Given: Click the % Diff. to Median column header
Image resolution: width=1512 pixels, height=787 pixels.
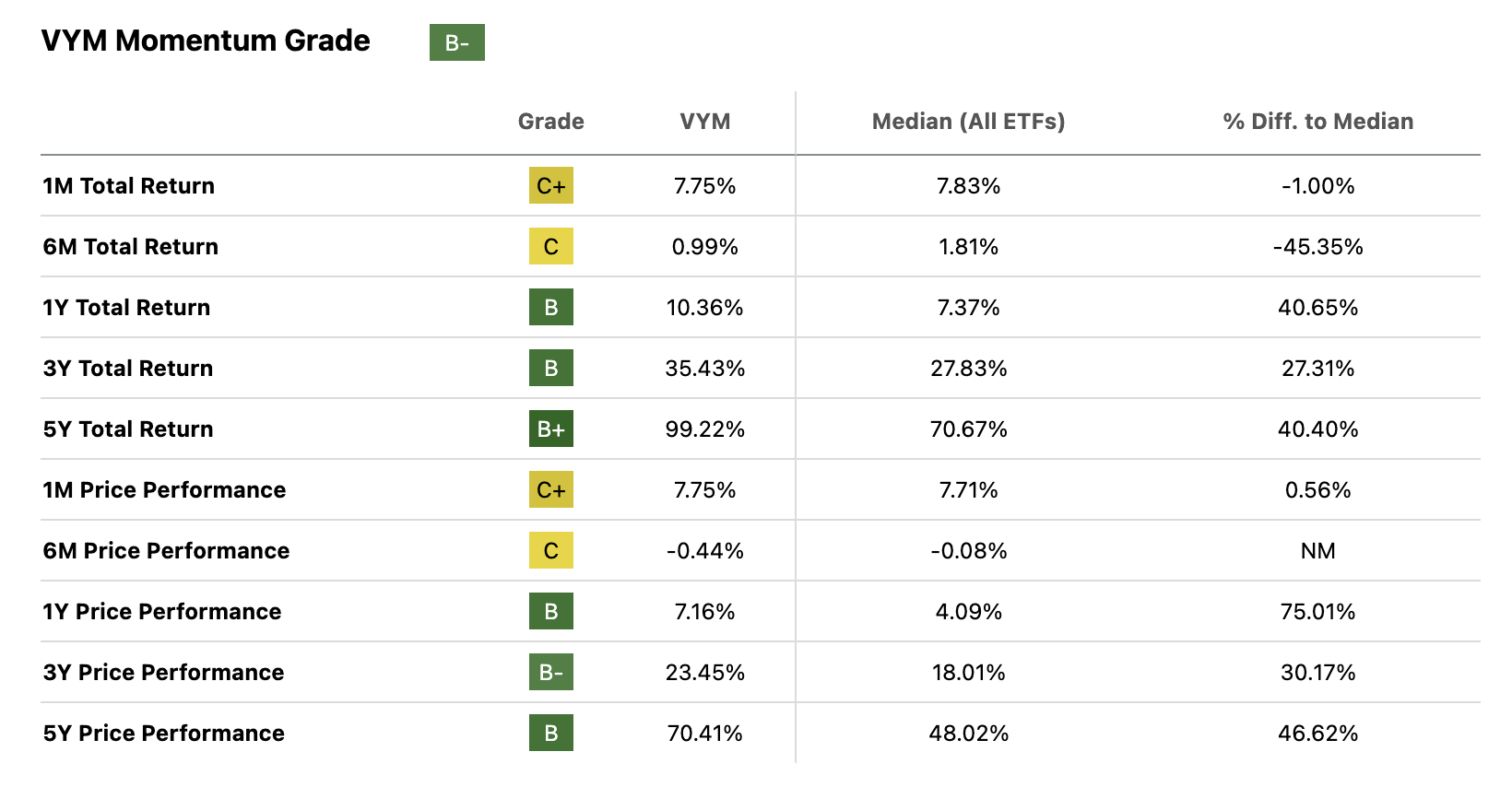Looking at the screenshot, I should tap(1317, 122).
